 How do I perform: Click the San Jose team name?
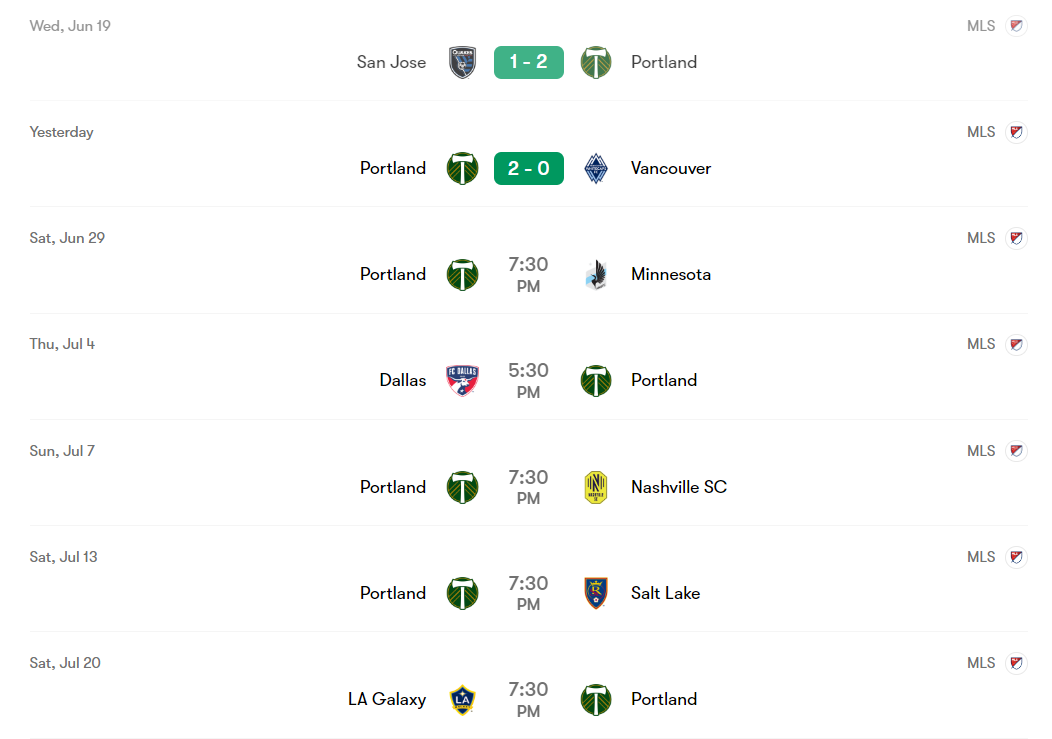[391, 62]
